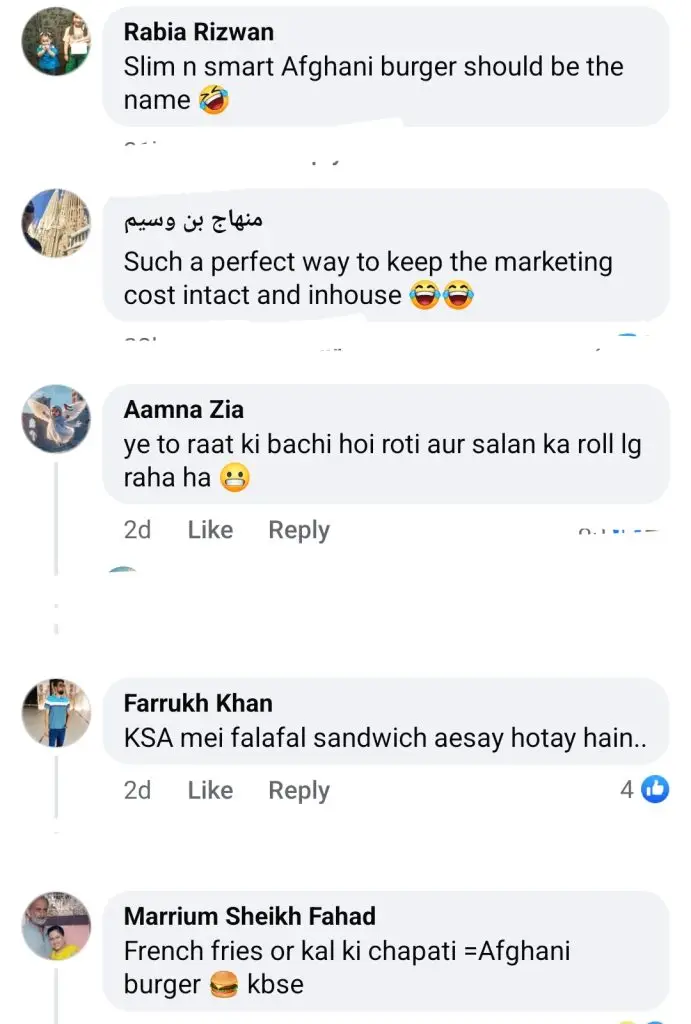
Task: Select the 'French fries or kal ki chapati' comment
Action: (x=346, y=967)
